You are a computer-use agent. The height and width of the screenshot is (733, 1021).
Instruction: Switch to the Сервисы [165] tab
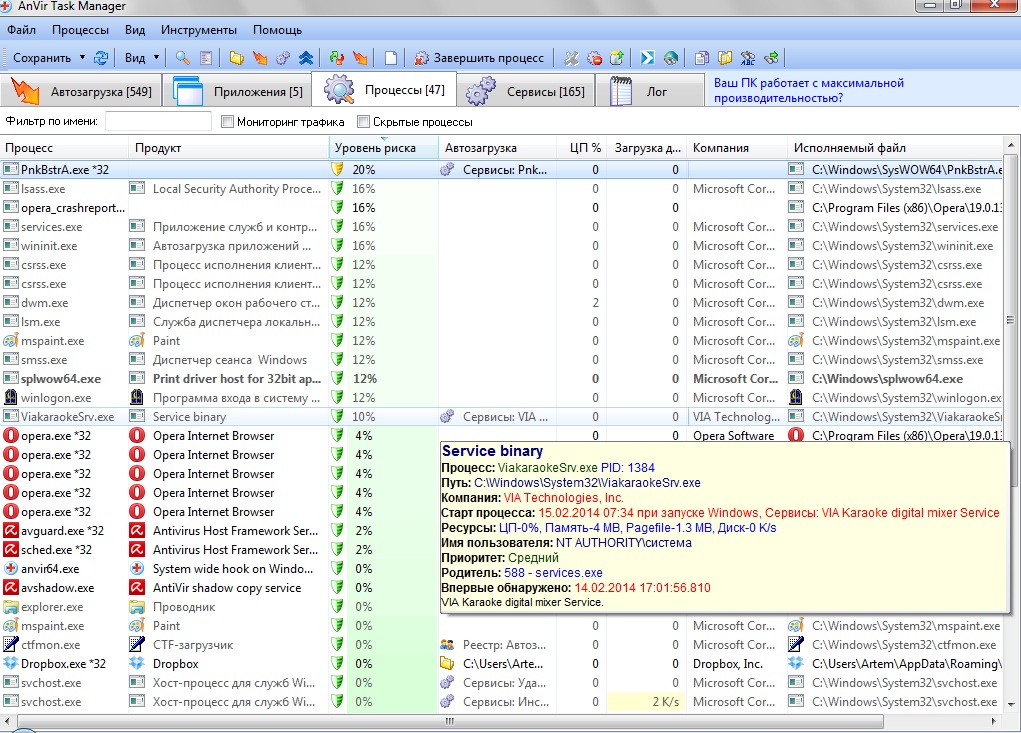[525, 91]
